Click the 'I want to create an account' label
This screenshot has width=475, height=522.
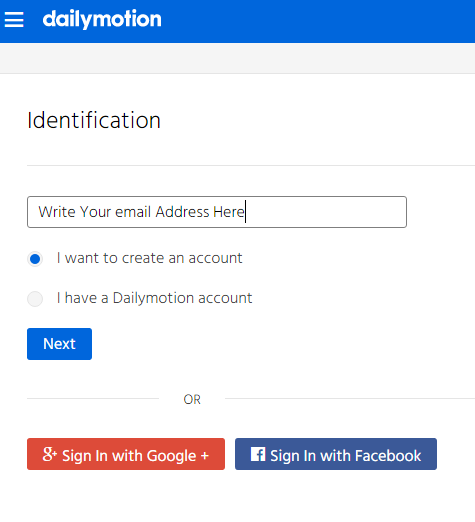[149, 258]
